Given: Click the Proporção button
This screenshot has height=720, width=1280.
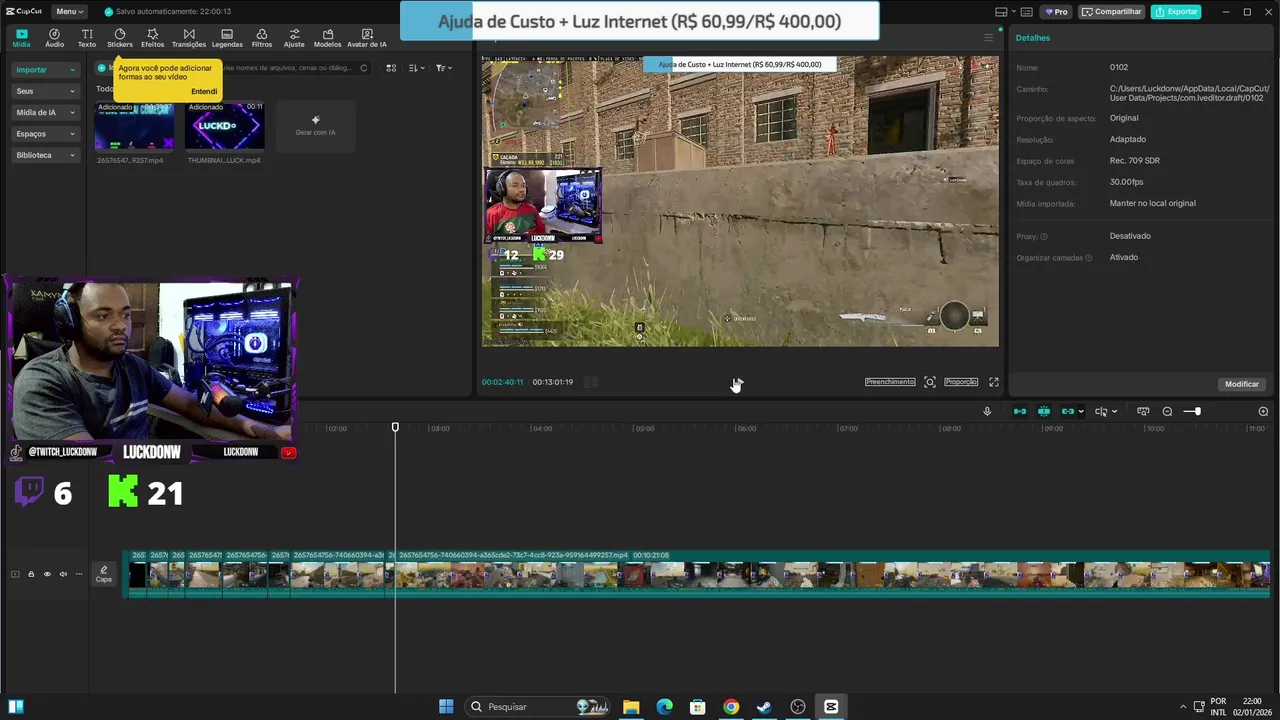Looking at the screenshot, I should (961, 382).
